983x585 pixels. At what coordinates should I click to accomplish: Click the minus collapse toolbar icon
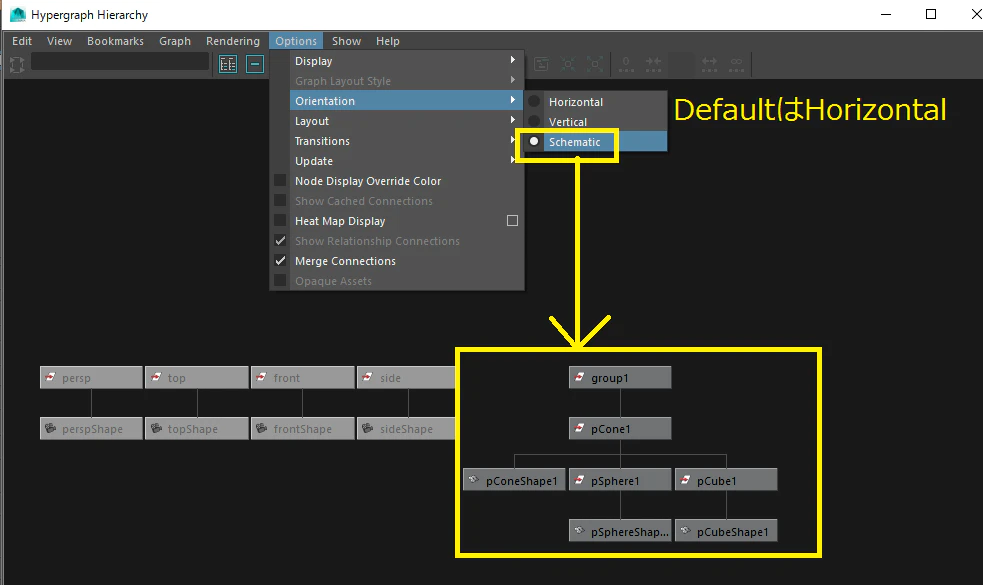[255, 64]
